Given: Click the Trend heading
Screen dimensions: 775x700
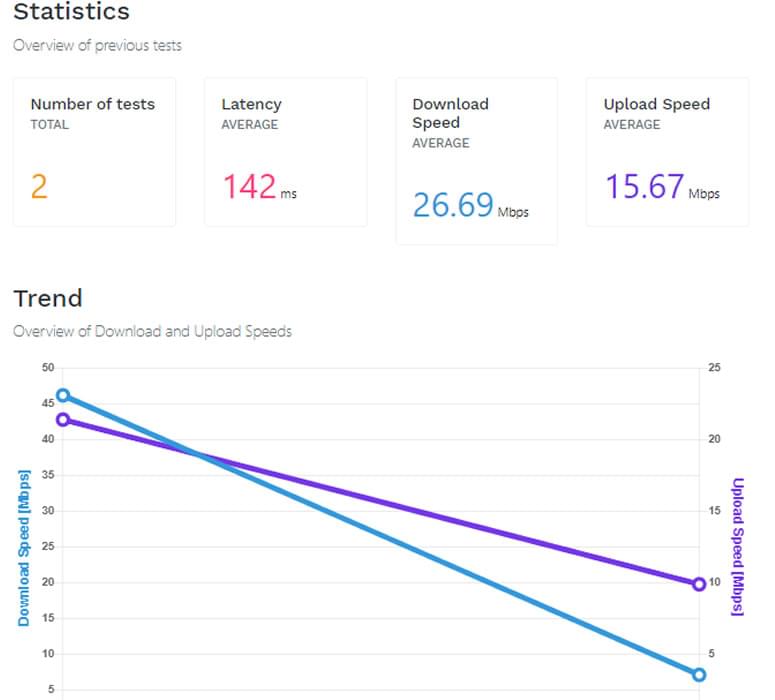Looking at the screenshot, I should click(x=48, y=299).
